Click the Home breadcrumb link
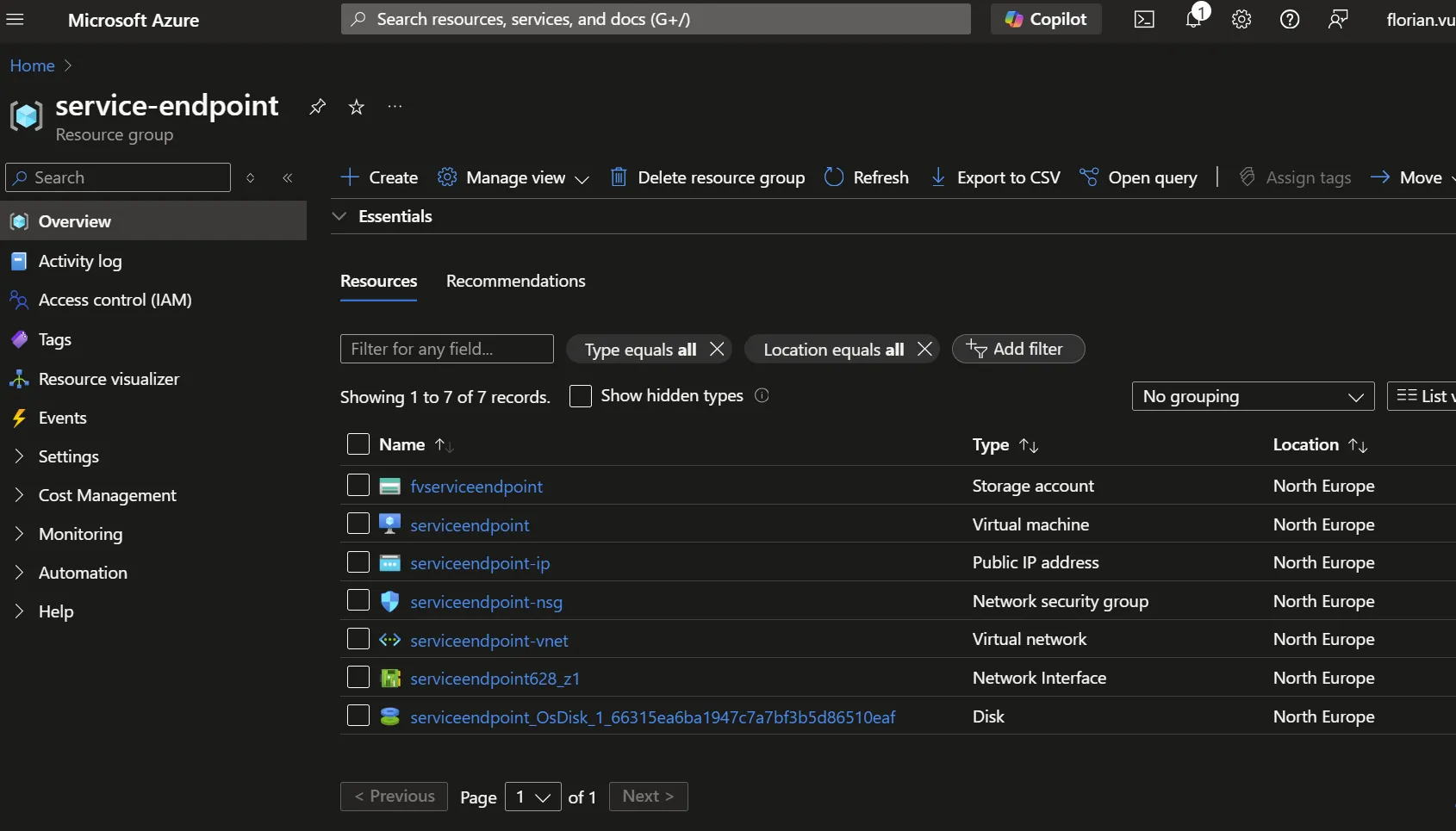The image size is (1456, 831). pos(32,65)
